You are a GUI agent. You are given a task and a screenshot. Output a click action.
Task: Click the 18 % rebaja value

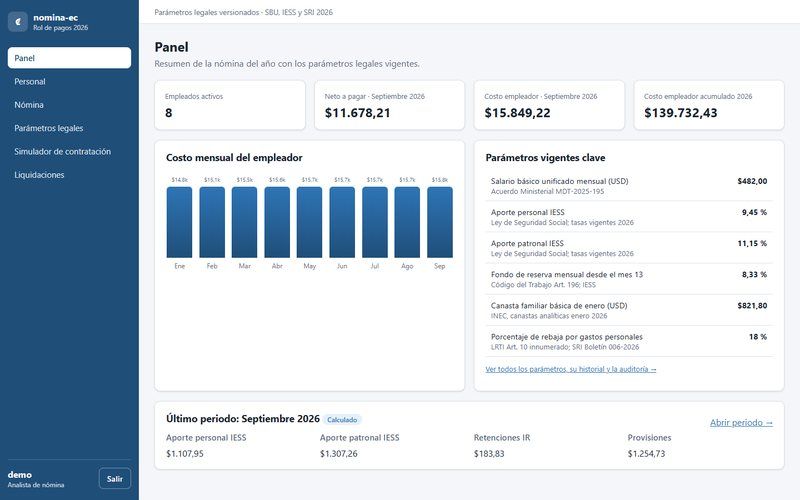(x=758, y=337)
